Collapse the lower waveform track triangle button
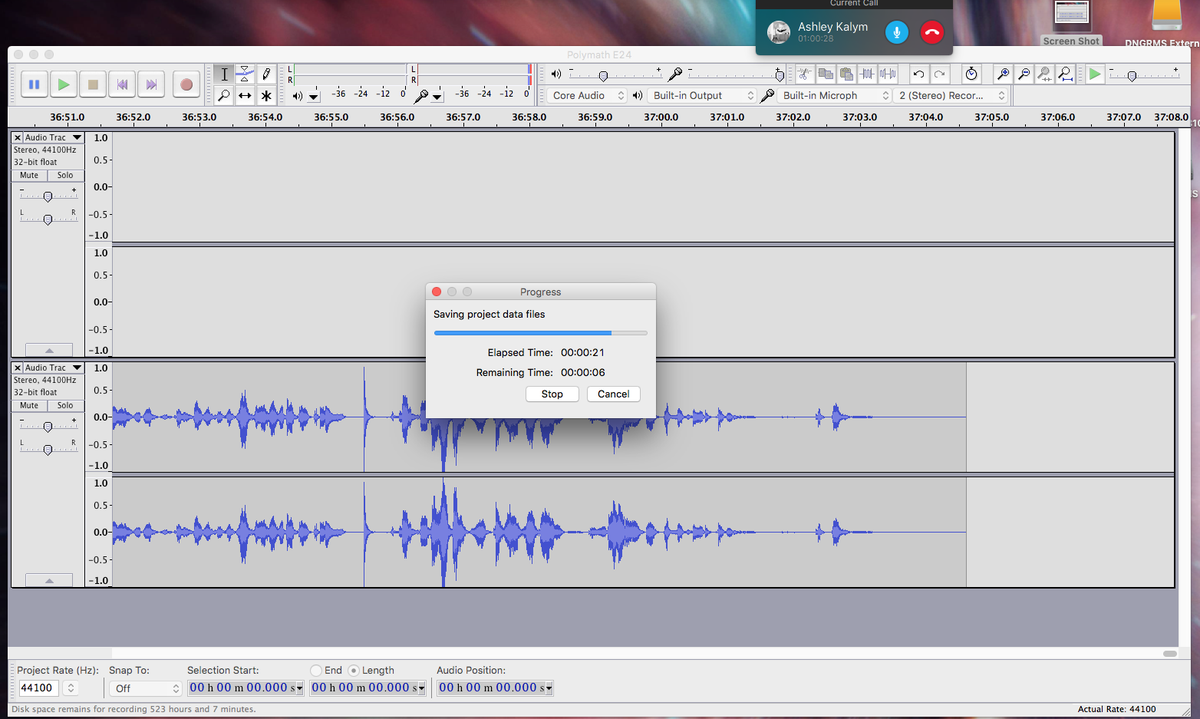This screenshot has height=719, width=1200. pyautogui.click(x=48, y=579)
